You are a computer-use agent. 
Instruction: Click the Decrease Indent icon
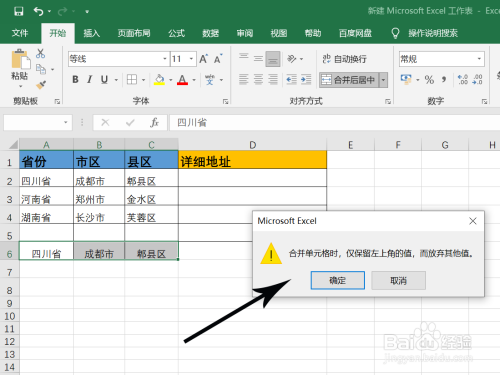tap(291, 79)
